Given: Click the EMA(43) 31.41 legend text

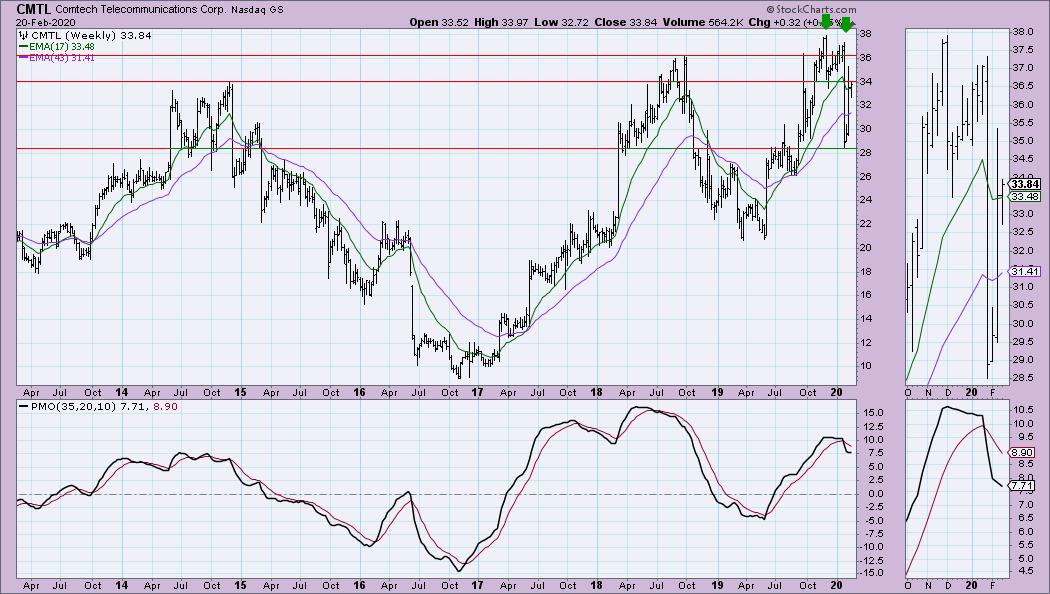Looking at the screenshot, I should coord(61,58).
